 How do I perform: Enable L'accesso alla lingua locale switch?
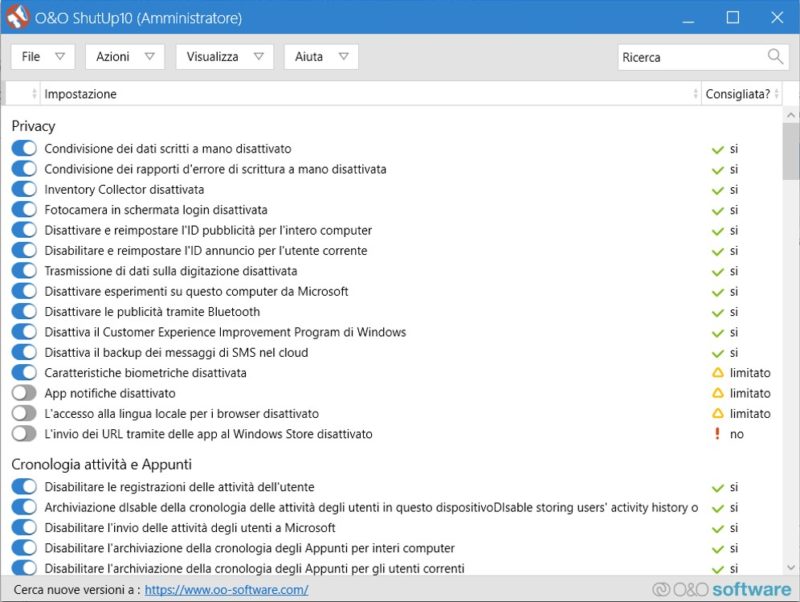click(x=24, y=413)
